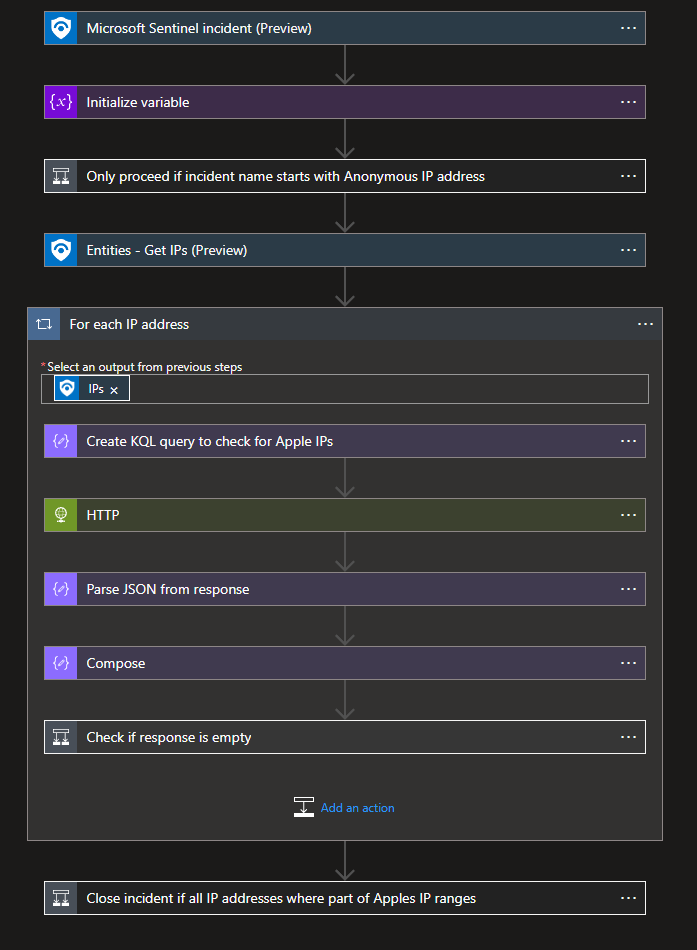The width and height of the screenshot is (697, 950).
Task: Remove the IPs token with its x
Action: point(114,390)
